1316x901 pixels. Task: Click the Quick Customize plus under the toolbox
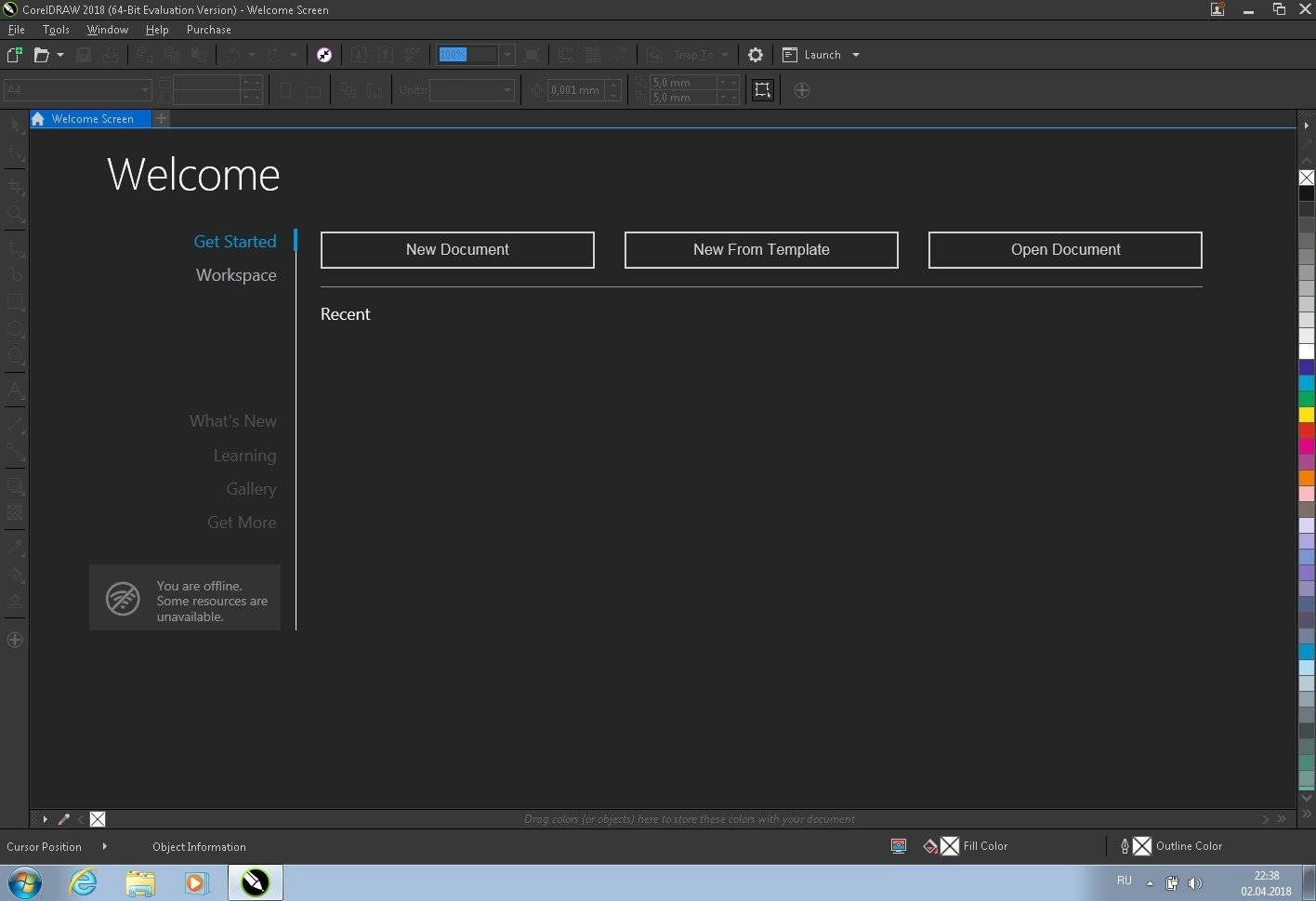[x=15, y=640]
